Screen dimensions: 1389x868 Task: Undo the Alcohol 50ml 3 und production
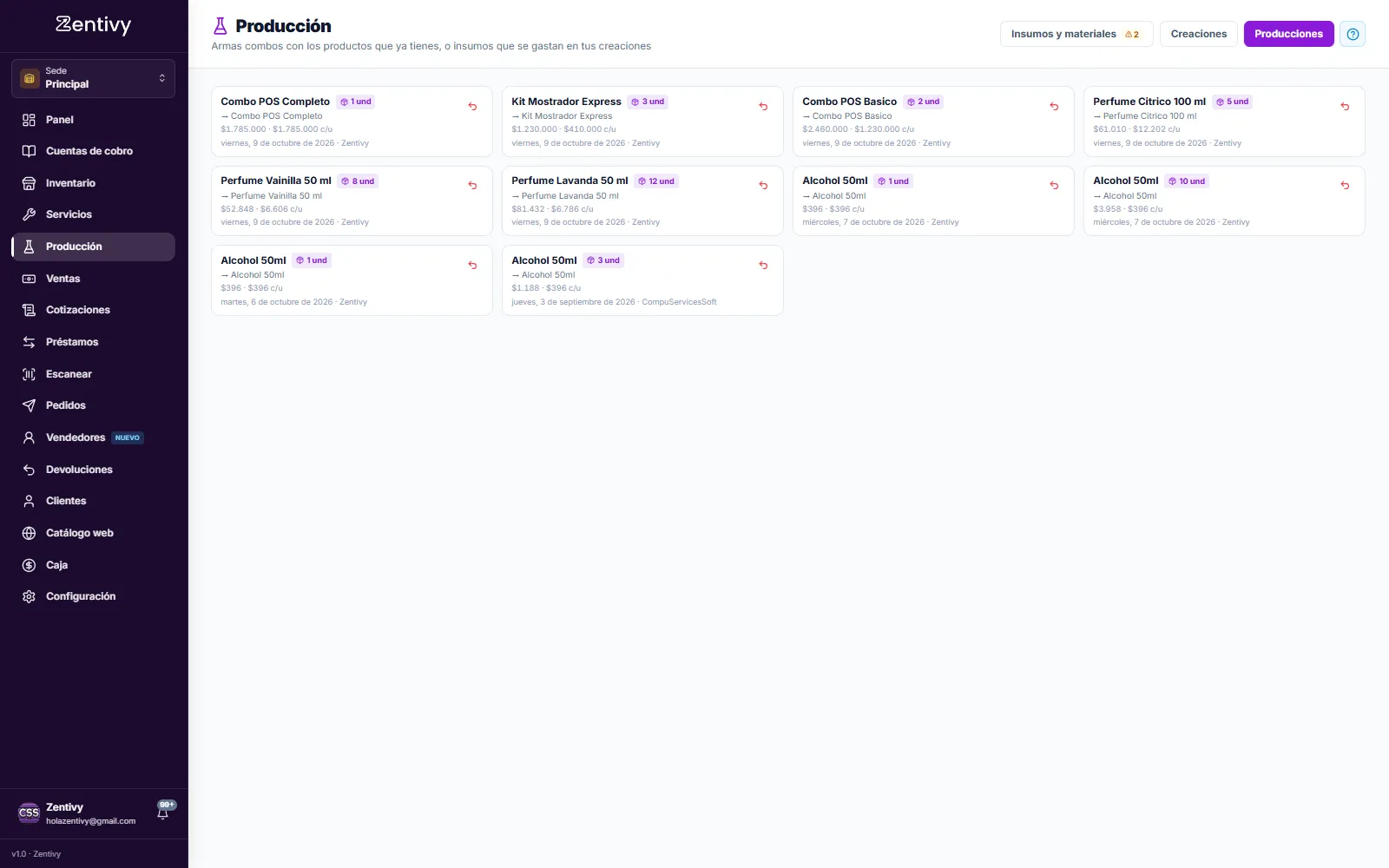[763, 266]
